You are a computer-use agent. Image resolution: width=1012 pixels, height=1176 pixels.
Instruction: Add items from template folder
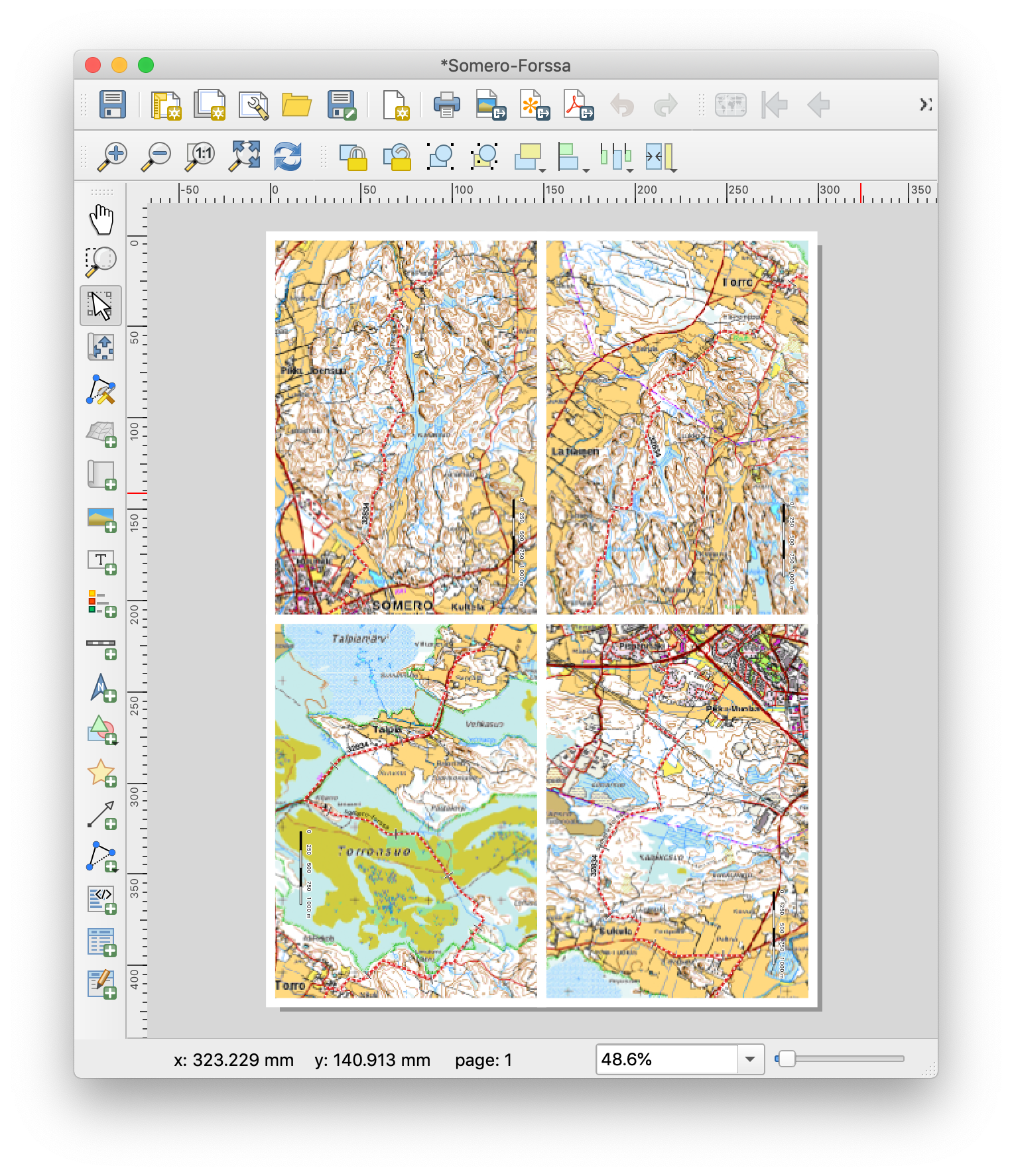[296, 105]
